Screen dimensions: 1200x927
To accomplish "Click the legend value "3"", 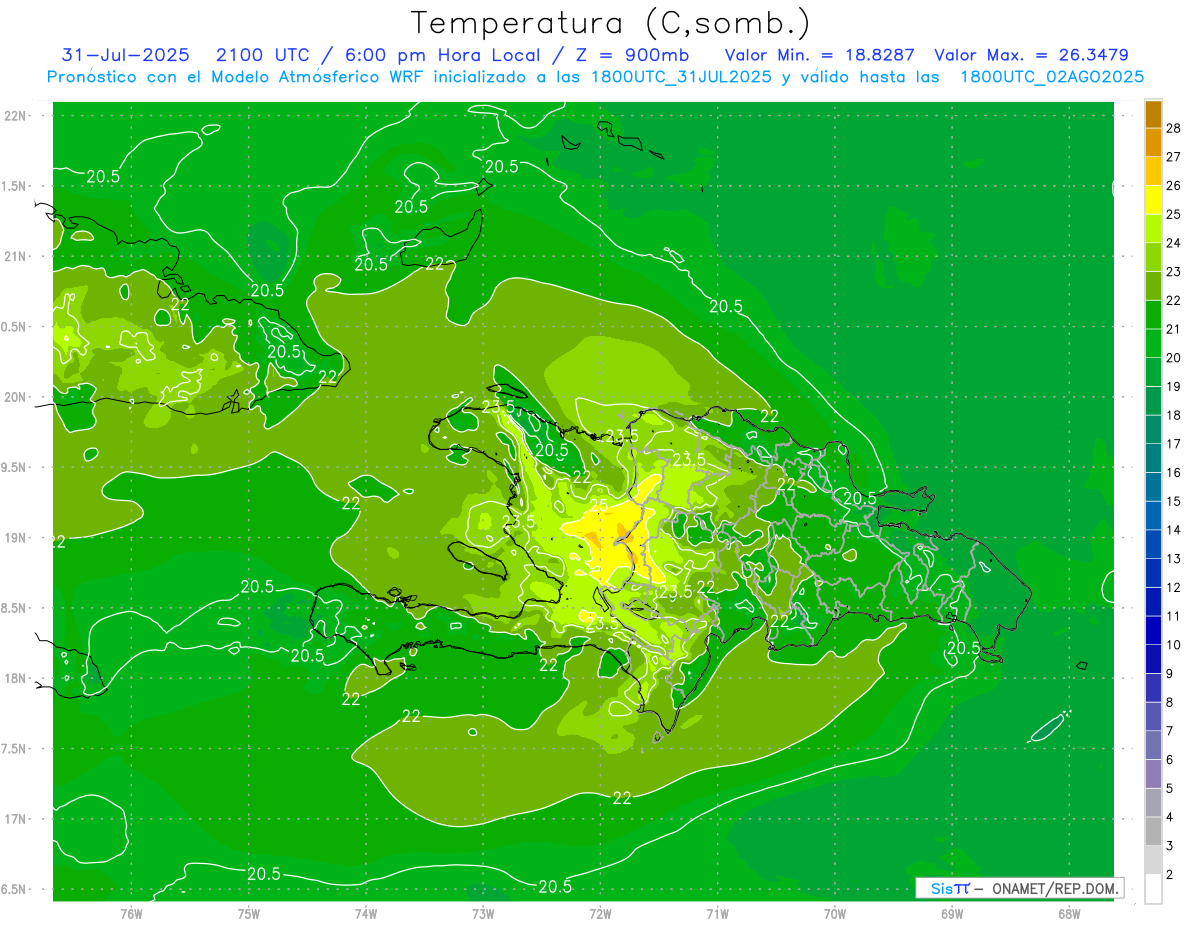I will coord(1170,847).
